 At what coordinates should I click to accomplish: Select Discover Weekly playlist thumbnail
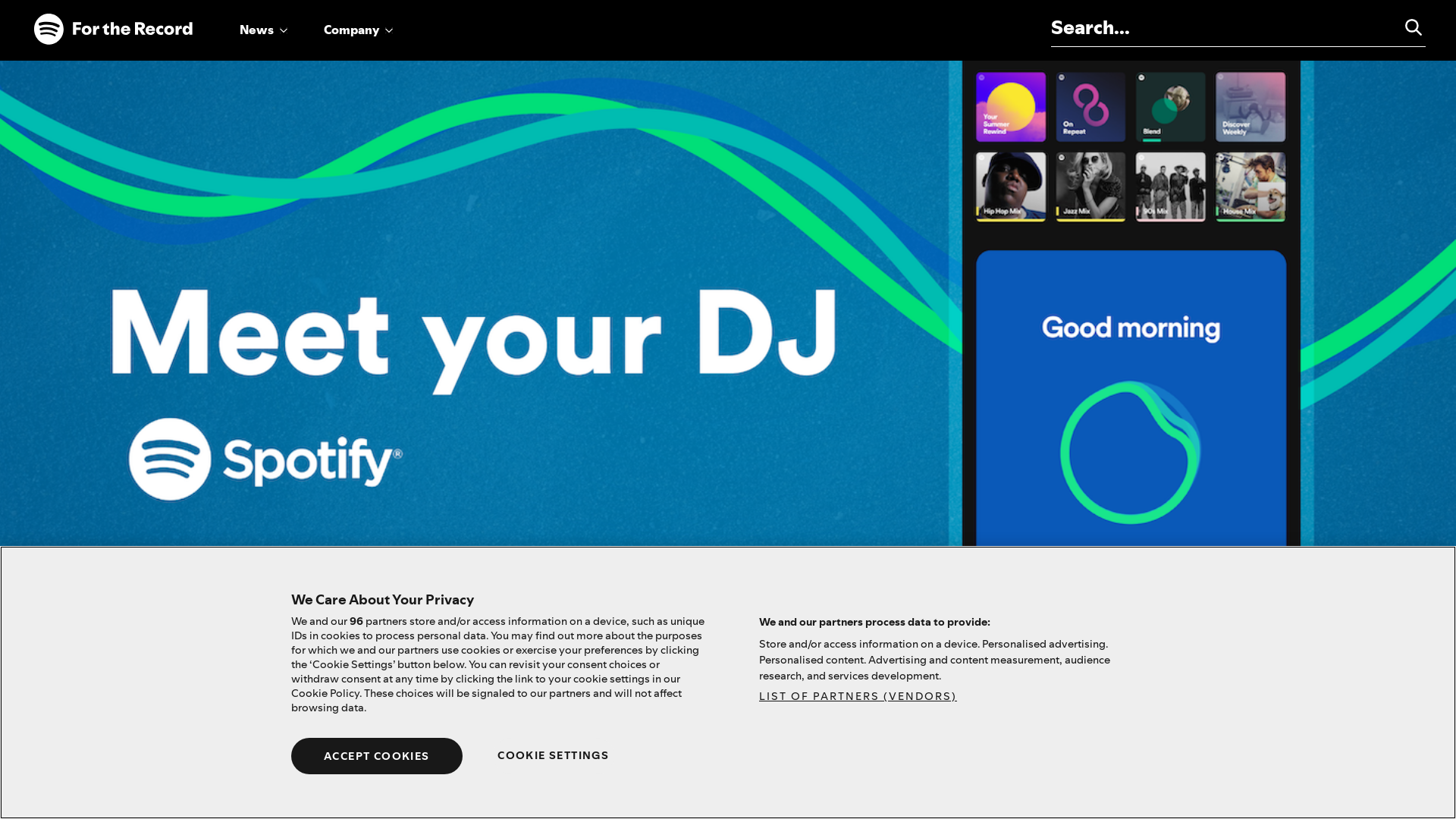click(1250, 107)
